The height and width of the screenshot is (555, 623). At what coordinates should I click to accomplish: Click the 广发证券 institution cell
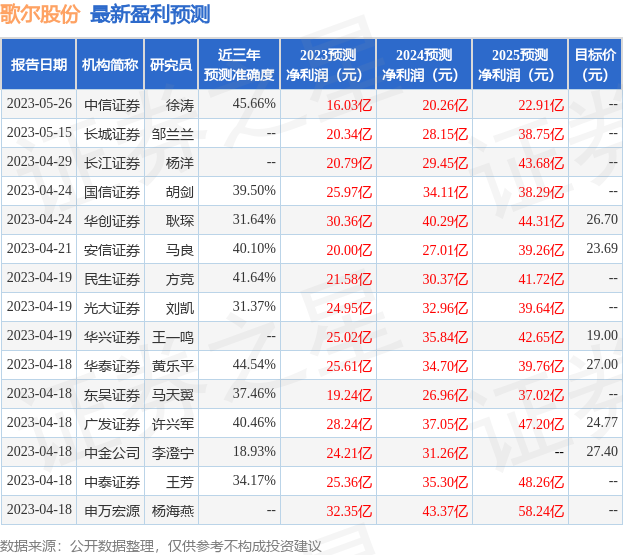click(x=112, y=424)
